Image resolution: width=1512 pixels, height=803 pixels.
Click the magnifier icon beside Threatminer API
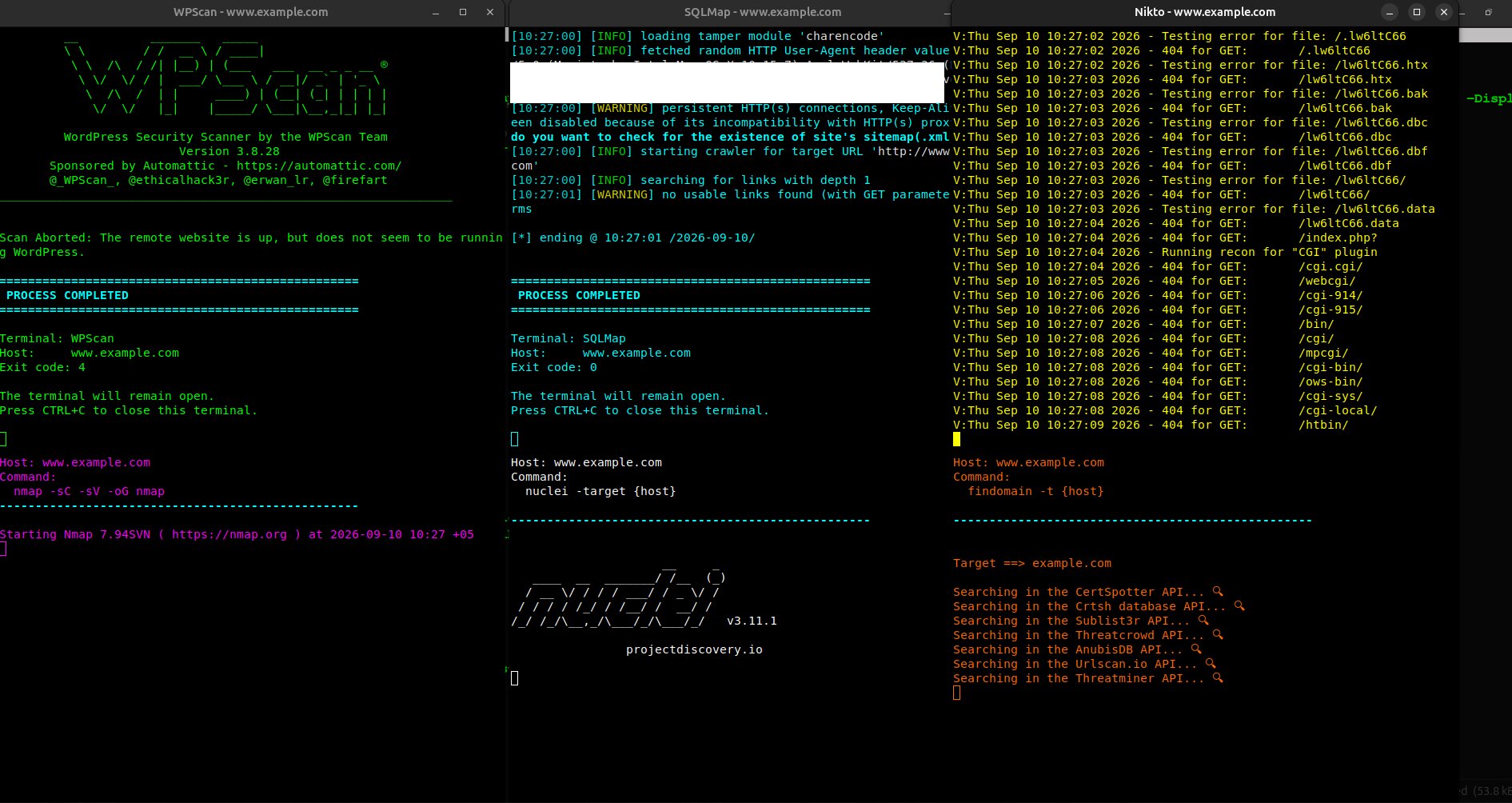point(1218,678)
